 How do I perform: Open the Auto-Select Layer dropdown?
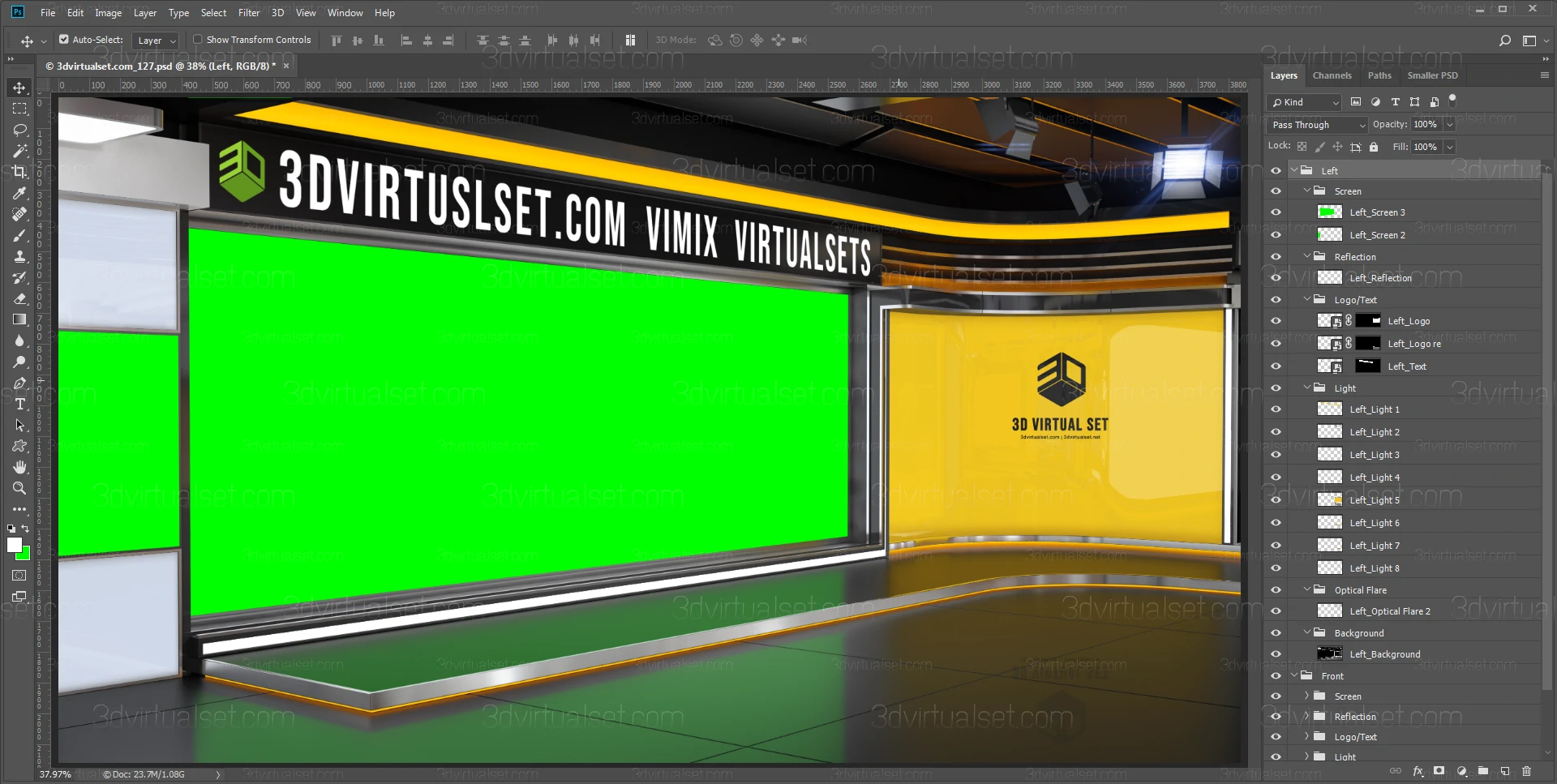(155, 41)
